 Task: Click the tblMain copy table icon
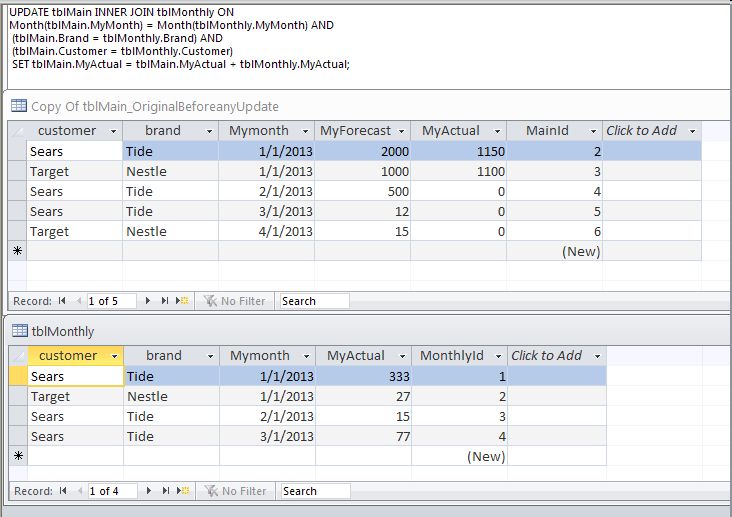[x=19, y=106]
